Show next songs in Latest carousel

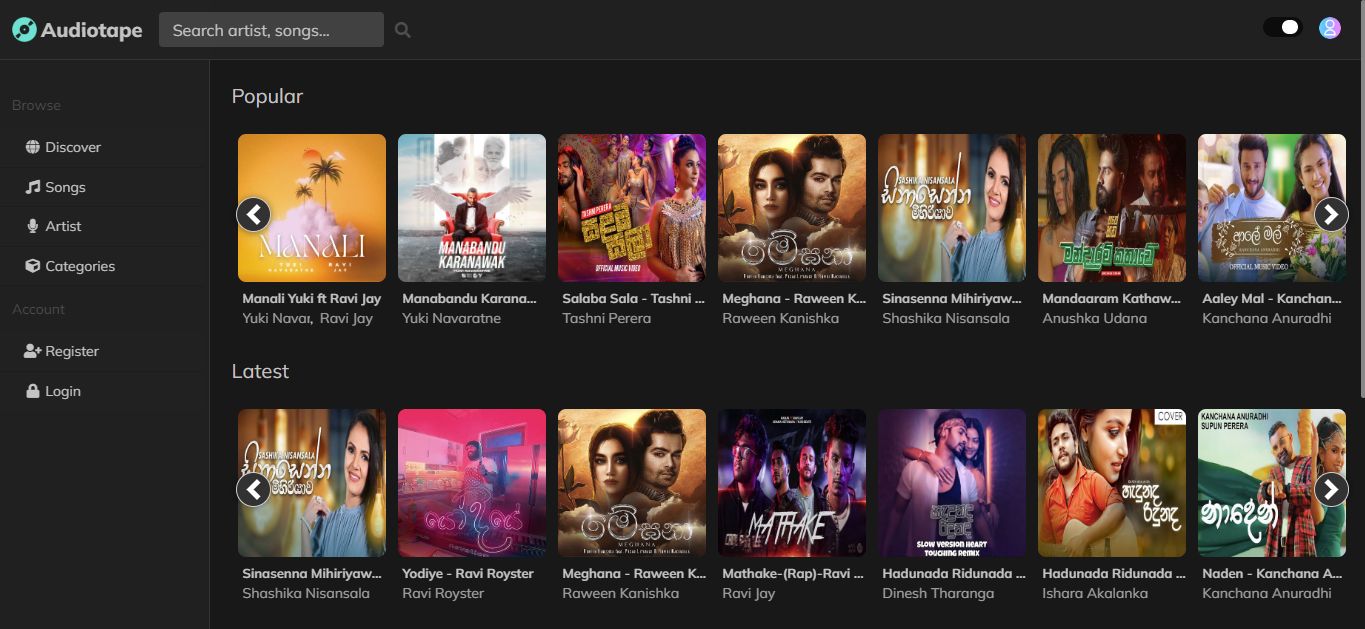1330,489
